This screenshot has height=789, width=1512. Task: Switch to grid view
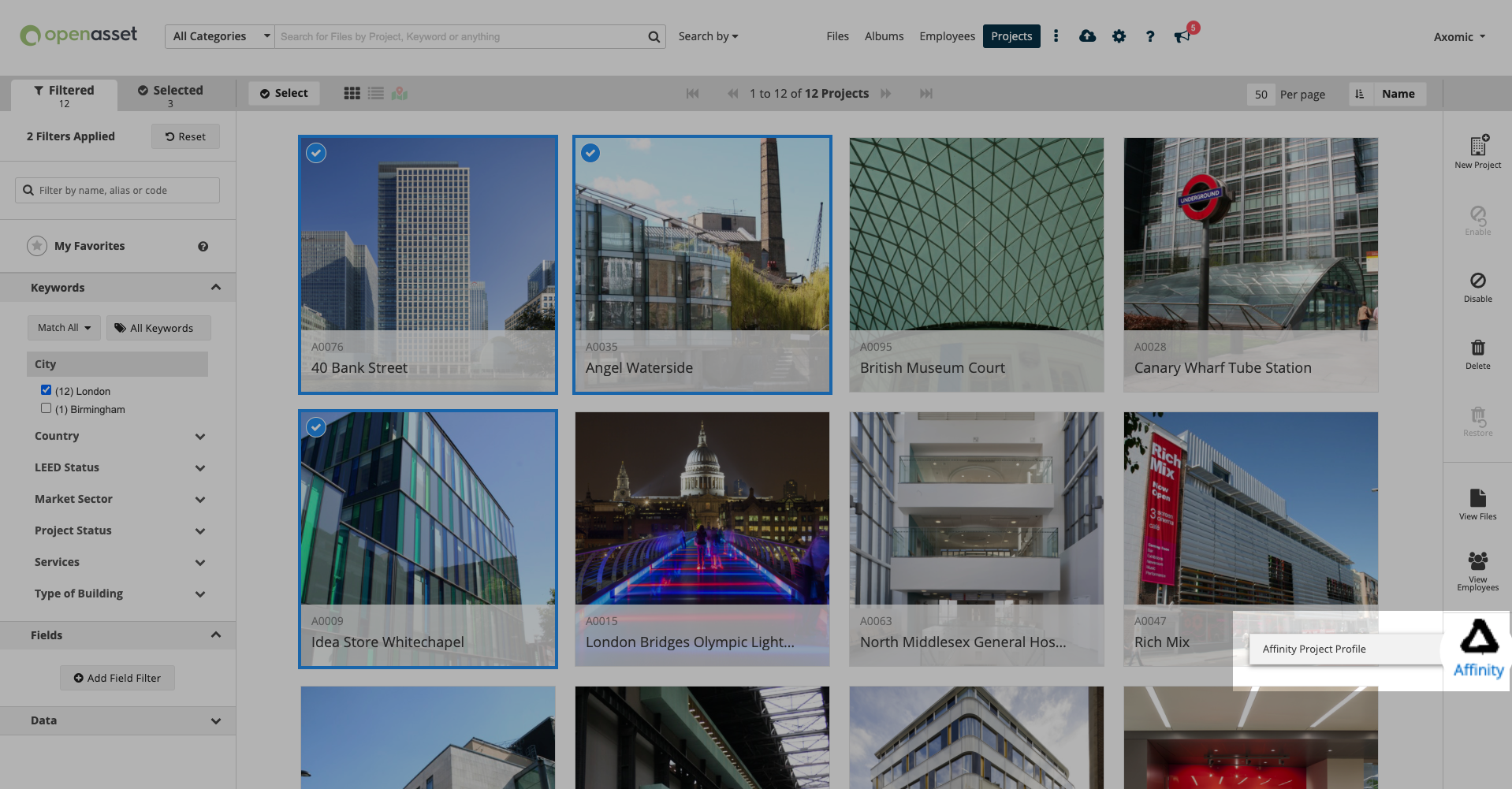coord(352,94)
